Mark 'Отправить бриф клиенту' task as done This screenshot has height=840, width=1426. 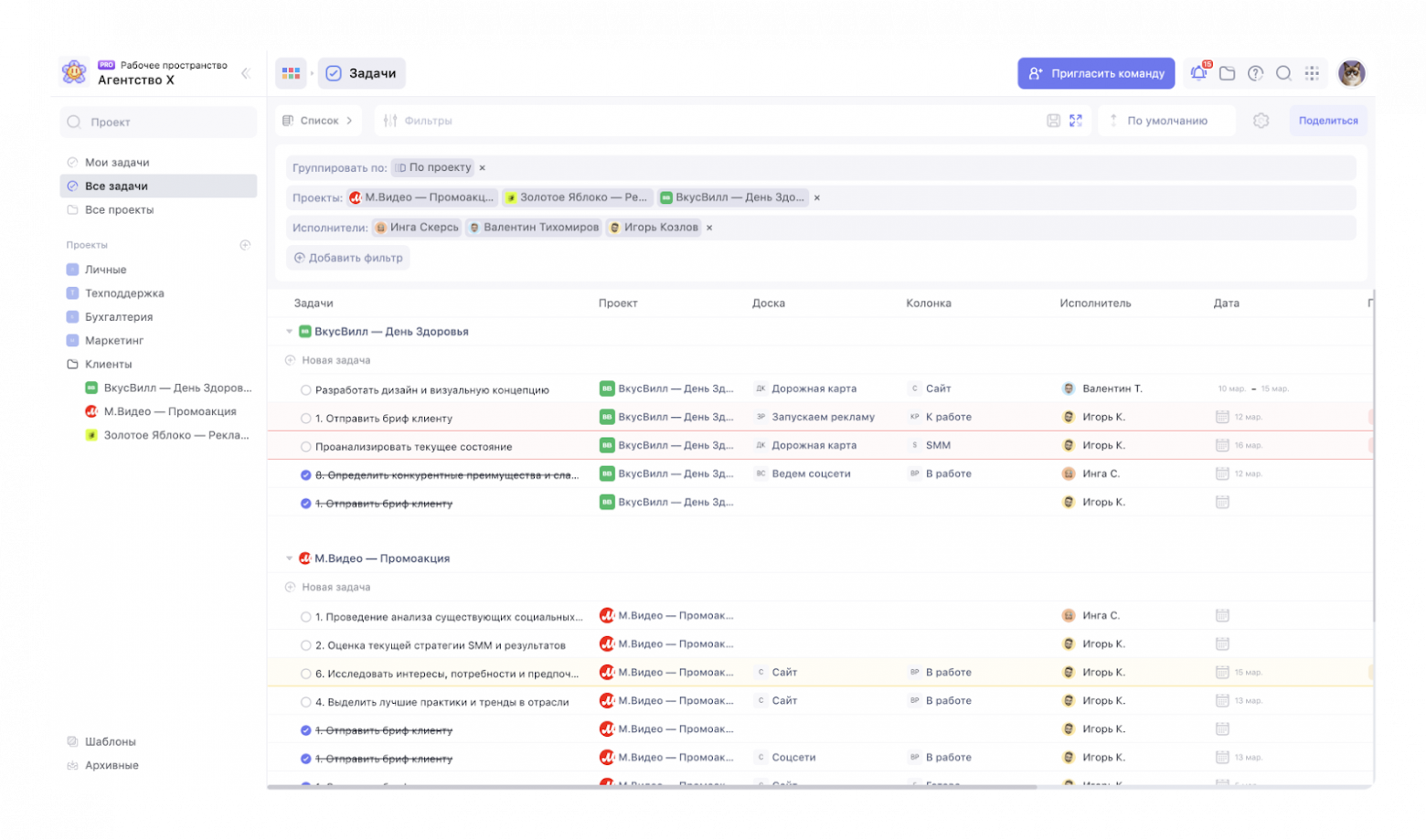click(304, 417)
